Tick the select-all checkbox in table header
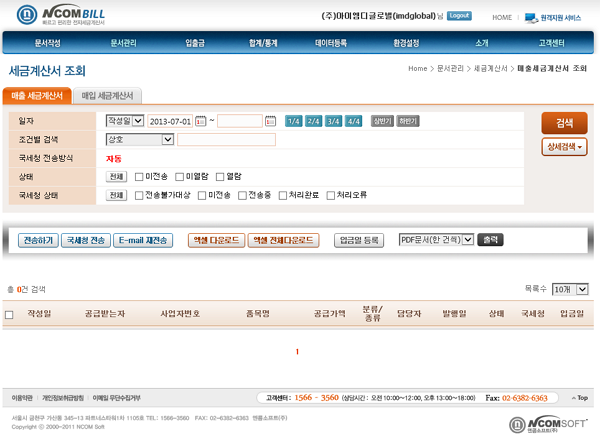 click(x=9, y=314)
